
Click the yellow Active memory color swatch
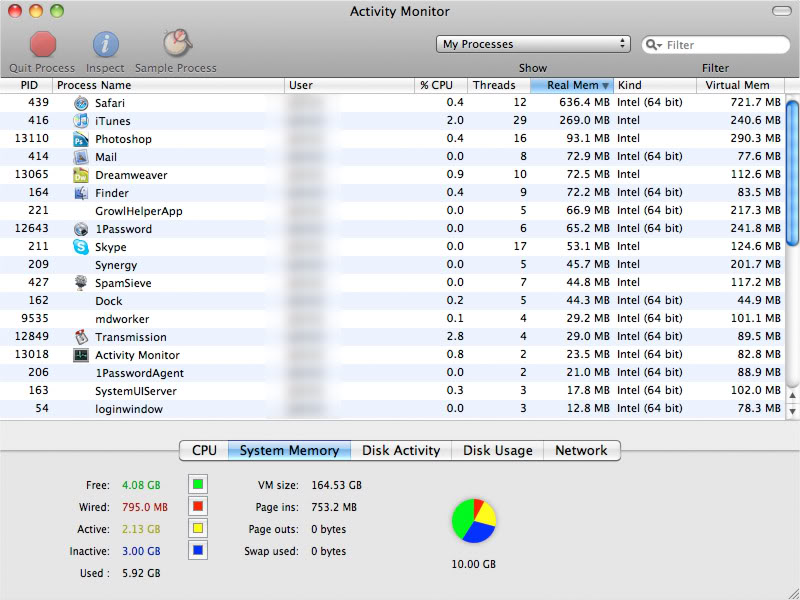pyautogui.click(x=198, y=528)
